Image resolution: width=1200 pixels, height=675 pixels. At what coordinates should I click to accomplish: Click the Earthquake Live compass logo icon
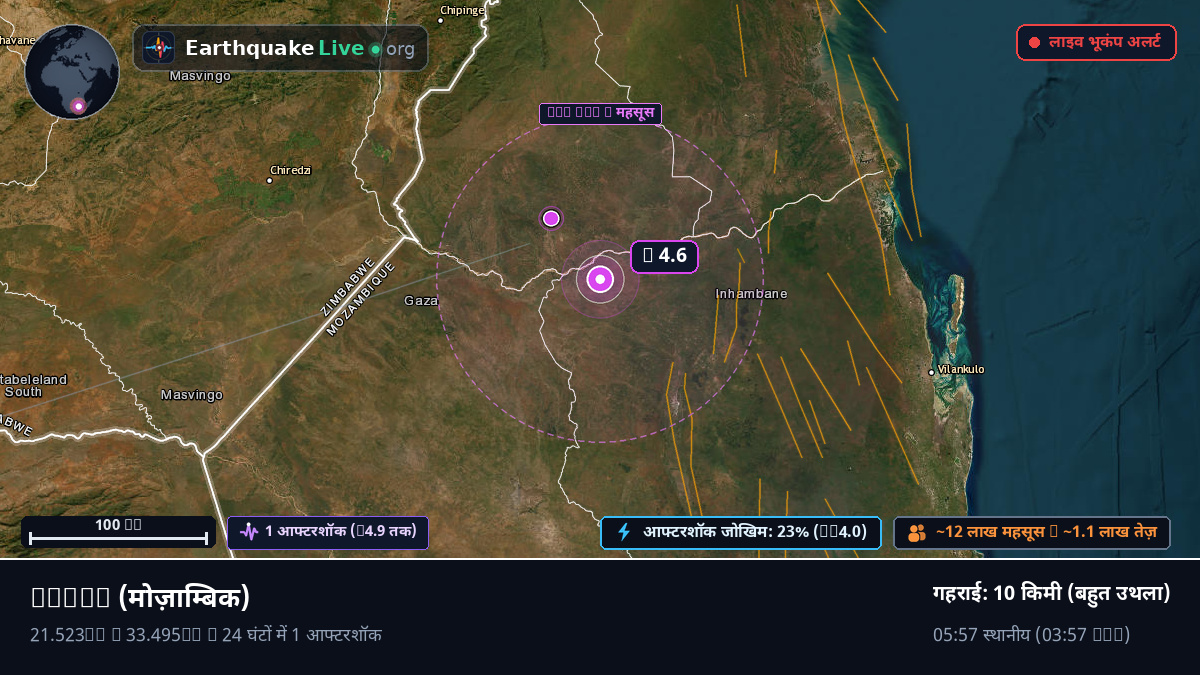159,48
